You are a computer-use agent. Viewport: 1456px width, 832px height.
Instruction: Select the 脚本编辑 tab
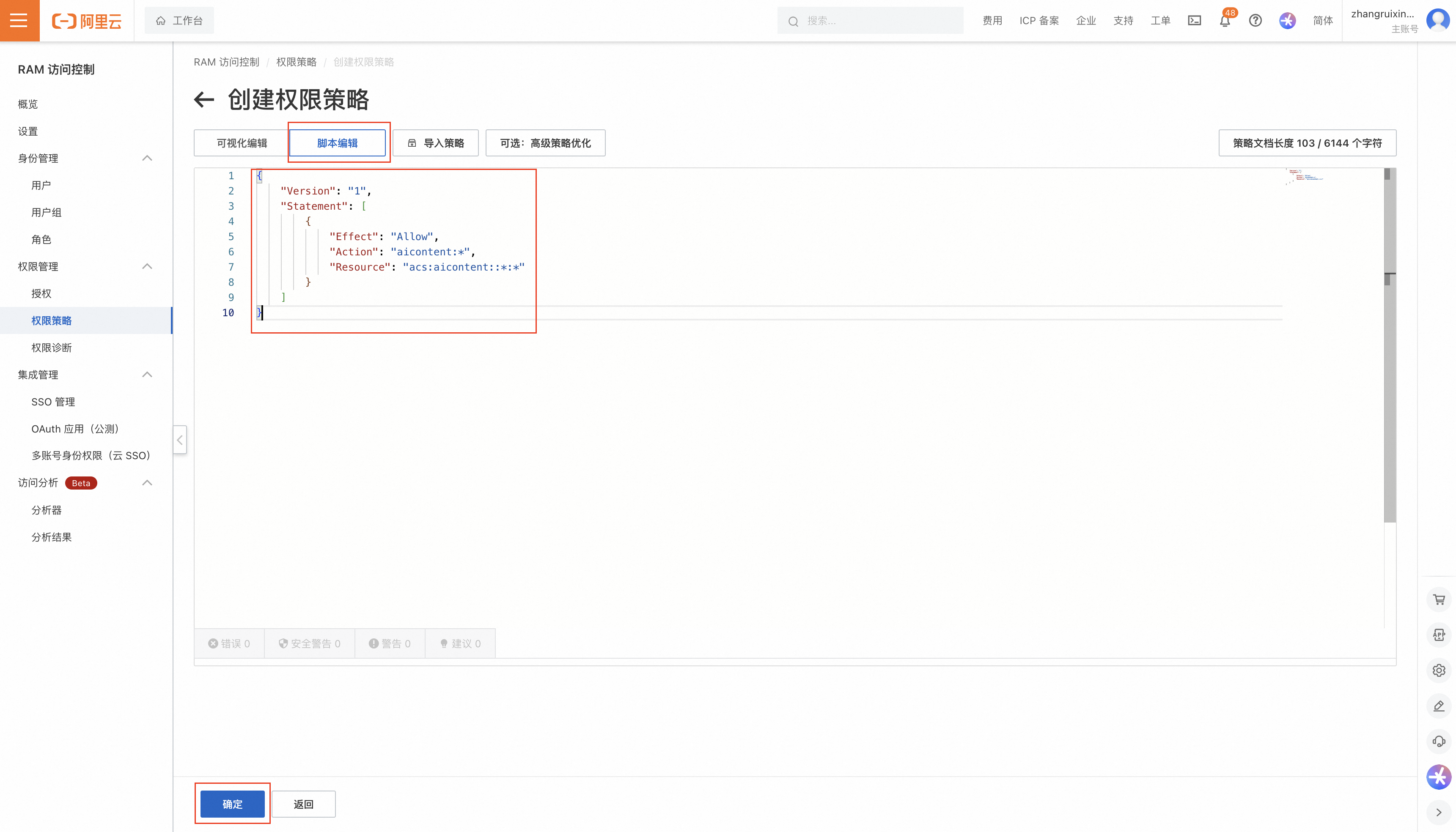coord(337,143)
